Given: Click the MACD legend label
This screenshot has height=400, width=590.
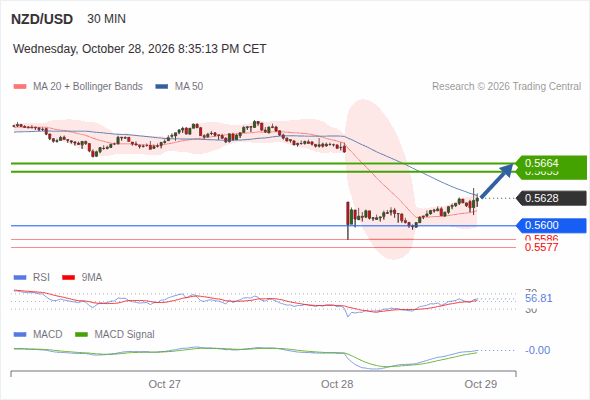Looking at the screenshot, I should (47, 335).
